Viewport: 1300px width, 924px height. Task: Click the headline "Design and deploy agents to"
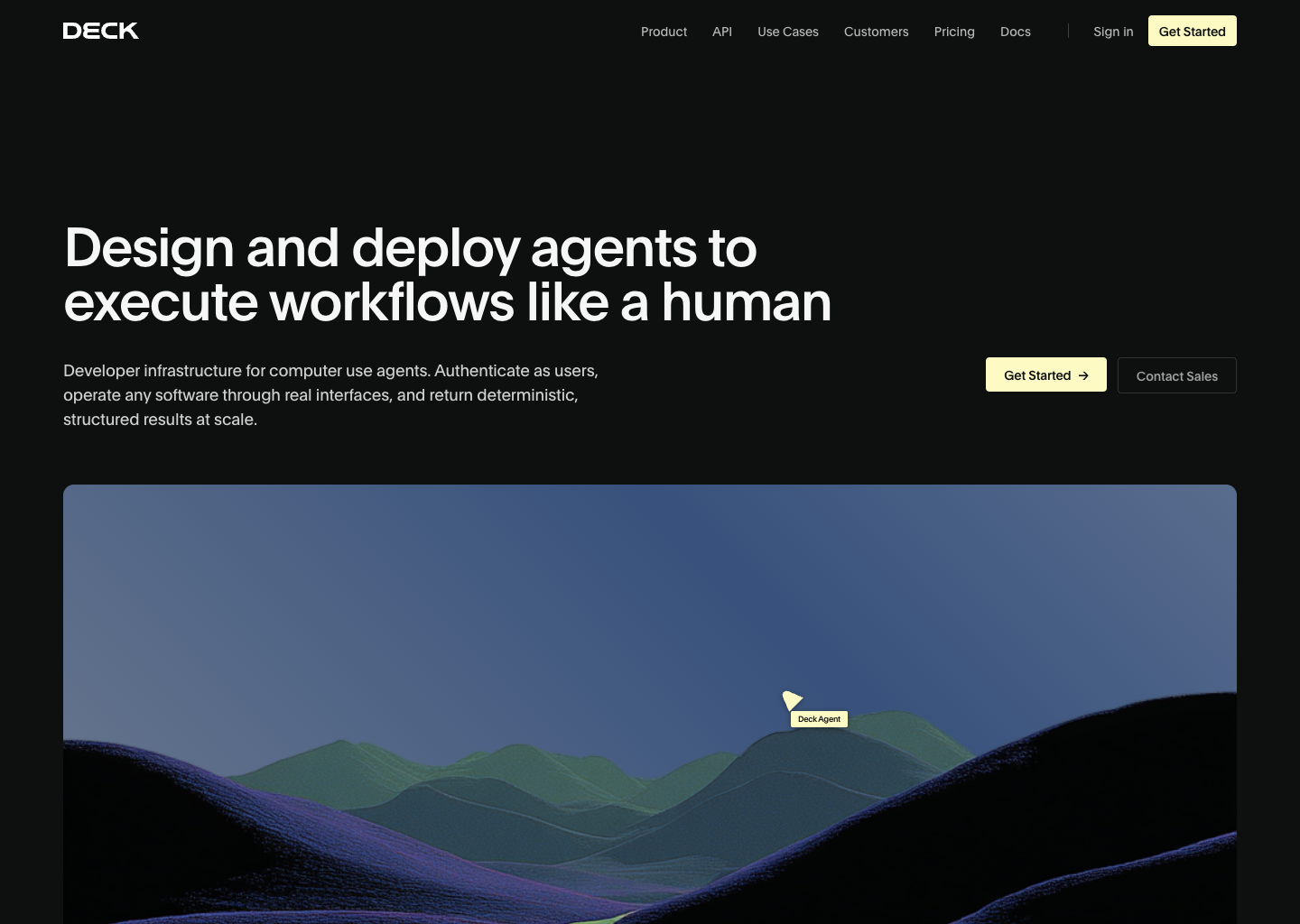(411, 248)
